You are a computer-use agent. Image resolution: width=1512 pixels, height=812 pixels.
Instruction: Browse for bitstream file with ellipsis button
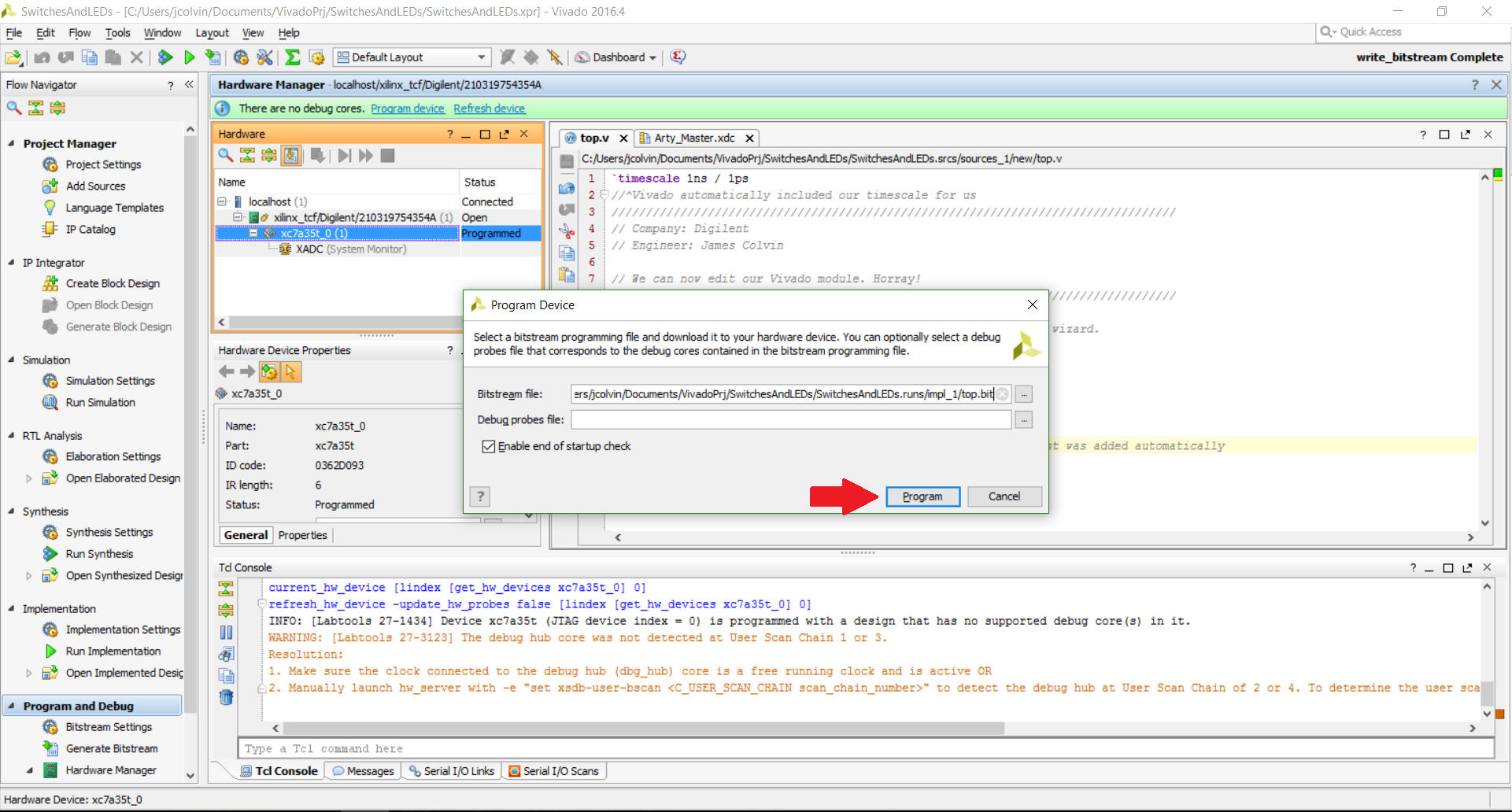click(1023, 394)
